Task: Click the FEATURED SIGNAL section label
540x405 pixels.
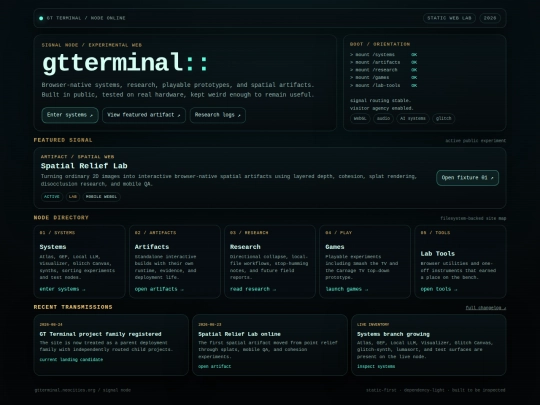Action: pos(63,140)
